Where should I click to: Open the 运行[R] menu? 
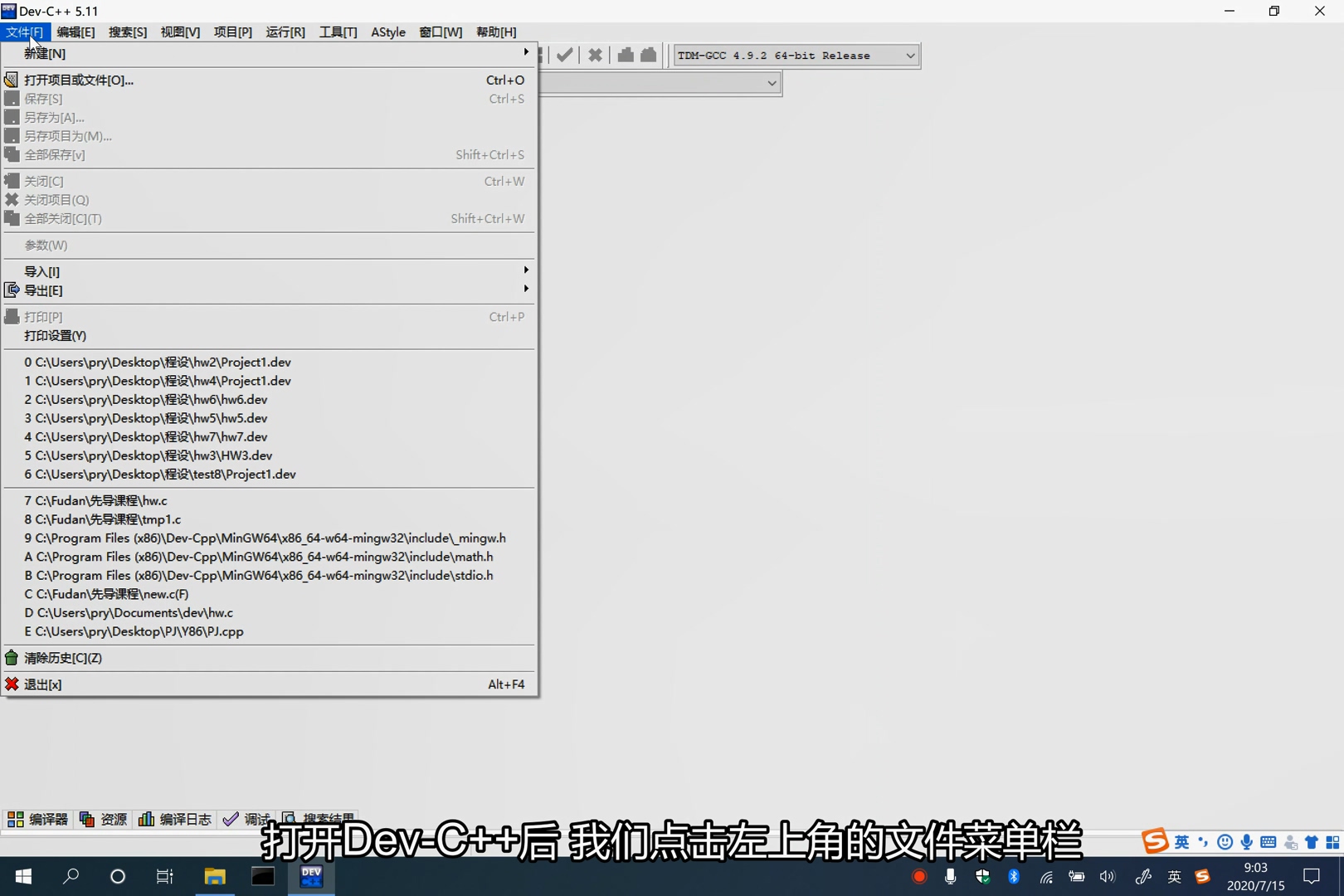[285, 32]
